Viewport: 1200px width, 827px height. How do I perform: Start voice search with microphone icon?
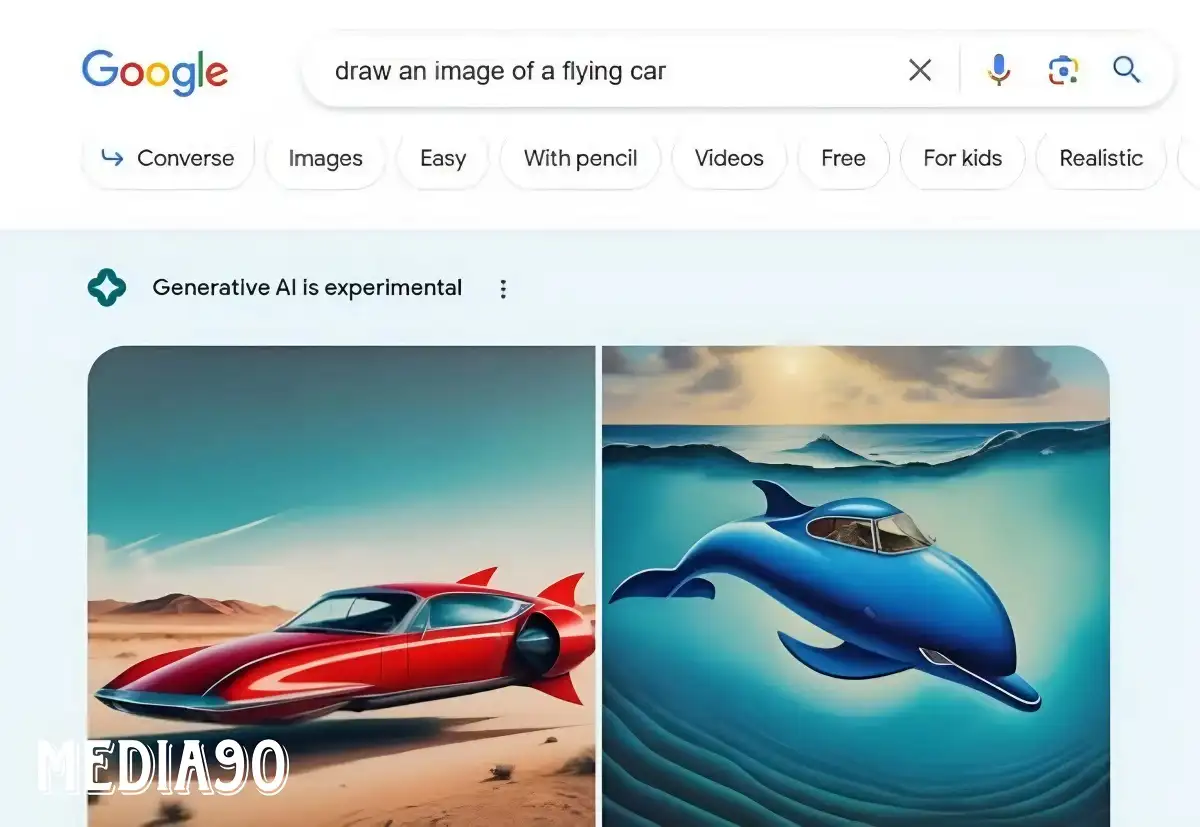point(999,70)
